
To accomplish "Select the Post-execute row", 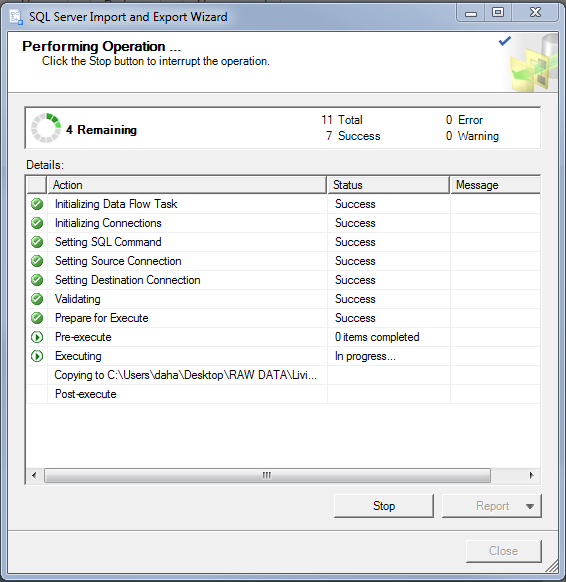I will click(283, 394).
